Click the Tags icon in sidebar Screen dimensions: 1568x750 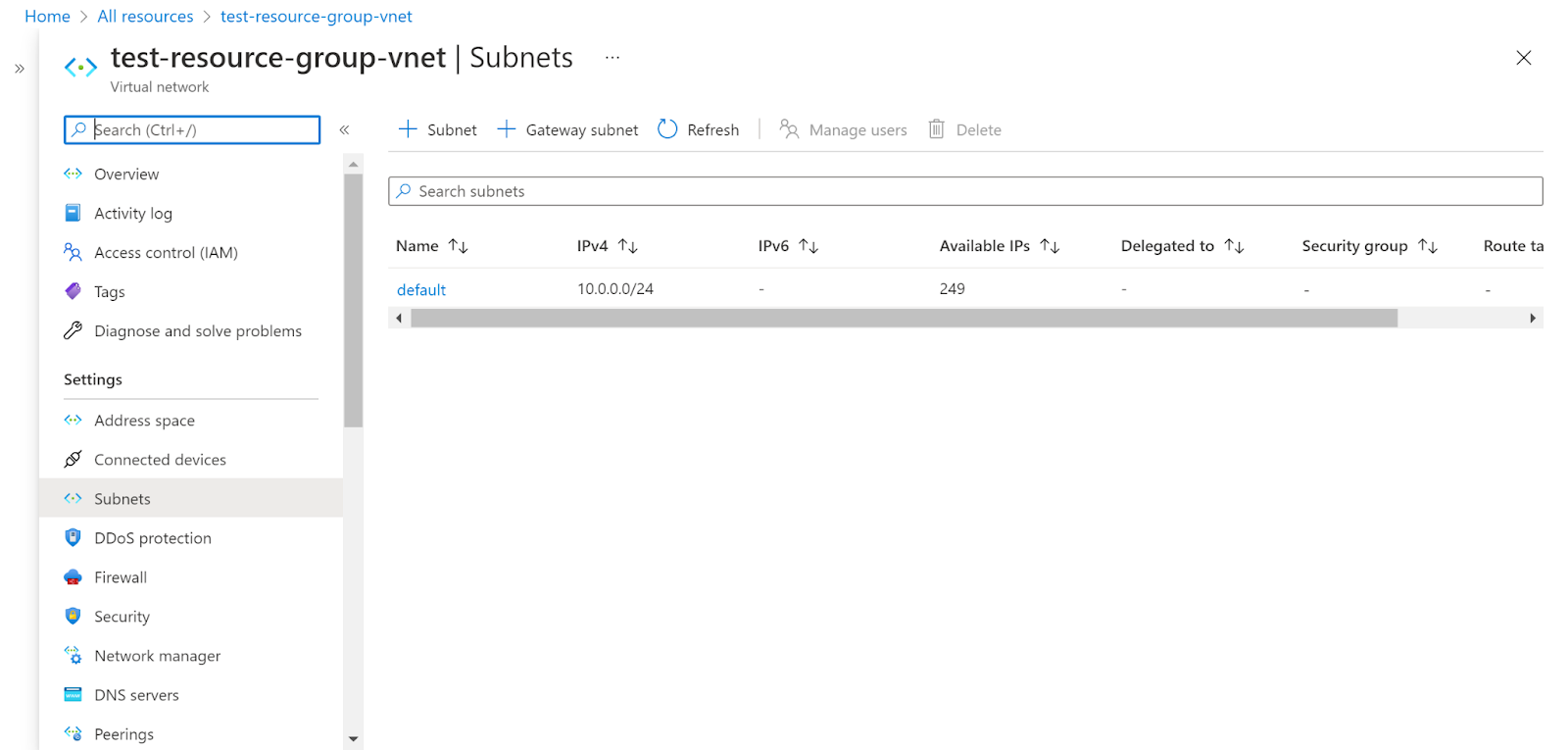click(x=73, y=291)
